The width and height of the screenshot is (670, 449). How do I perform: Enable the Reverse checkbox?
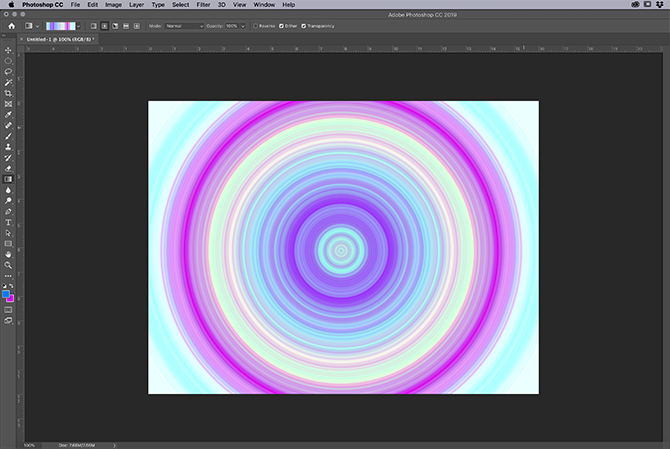(256, 26)
